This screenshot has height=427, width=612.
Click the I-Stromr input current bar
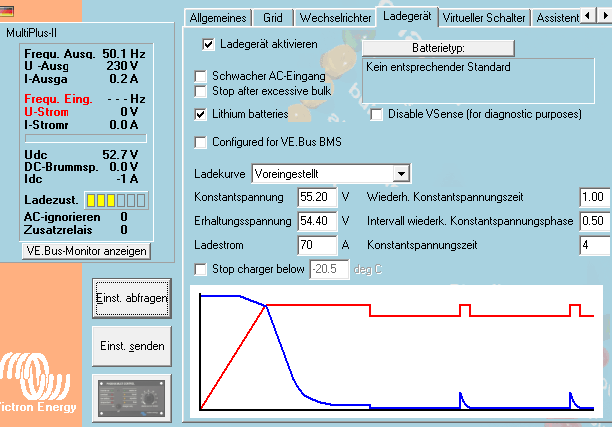(x=86, y=138)
